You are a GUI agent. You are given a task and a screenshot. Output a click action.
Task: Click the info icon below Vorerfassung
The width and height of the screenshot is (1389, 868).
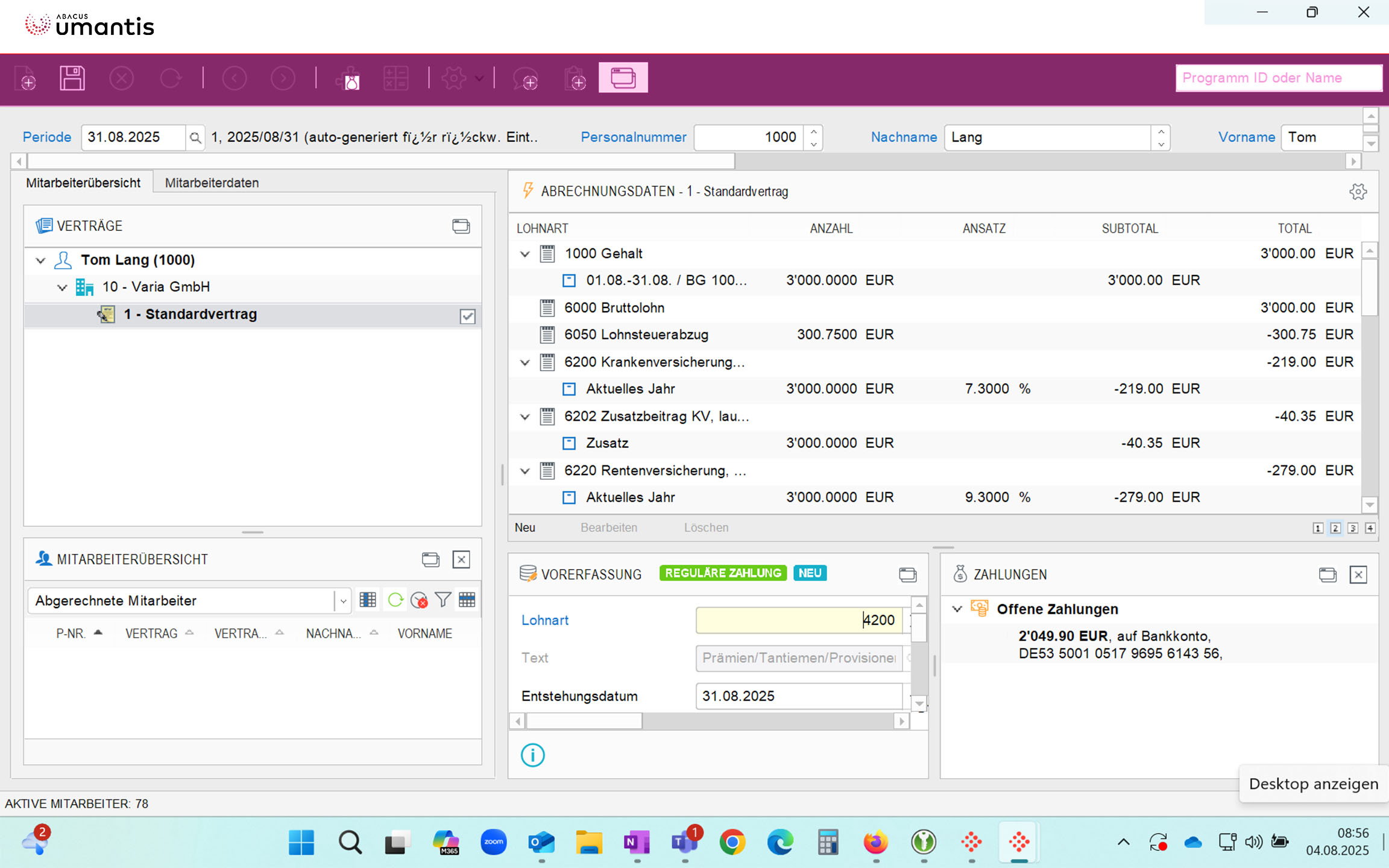(x=532, y=755)
